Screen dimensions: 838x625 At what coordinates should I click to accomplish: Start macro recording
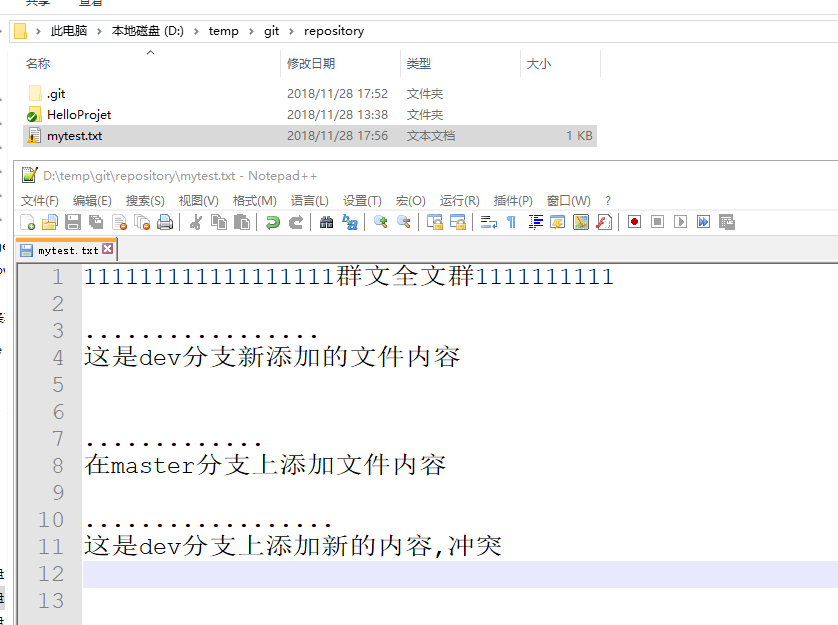(x=634, y=222)
